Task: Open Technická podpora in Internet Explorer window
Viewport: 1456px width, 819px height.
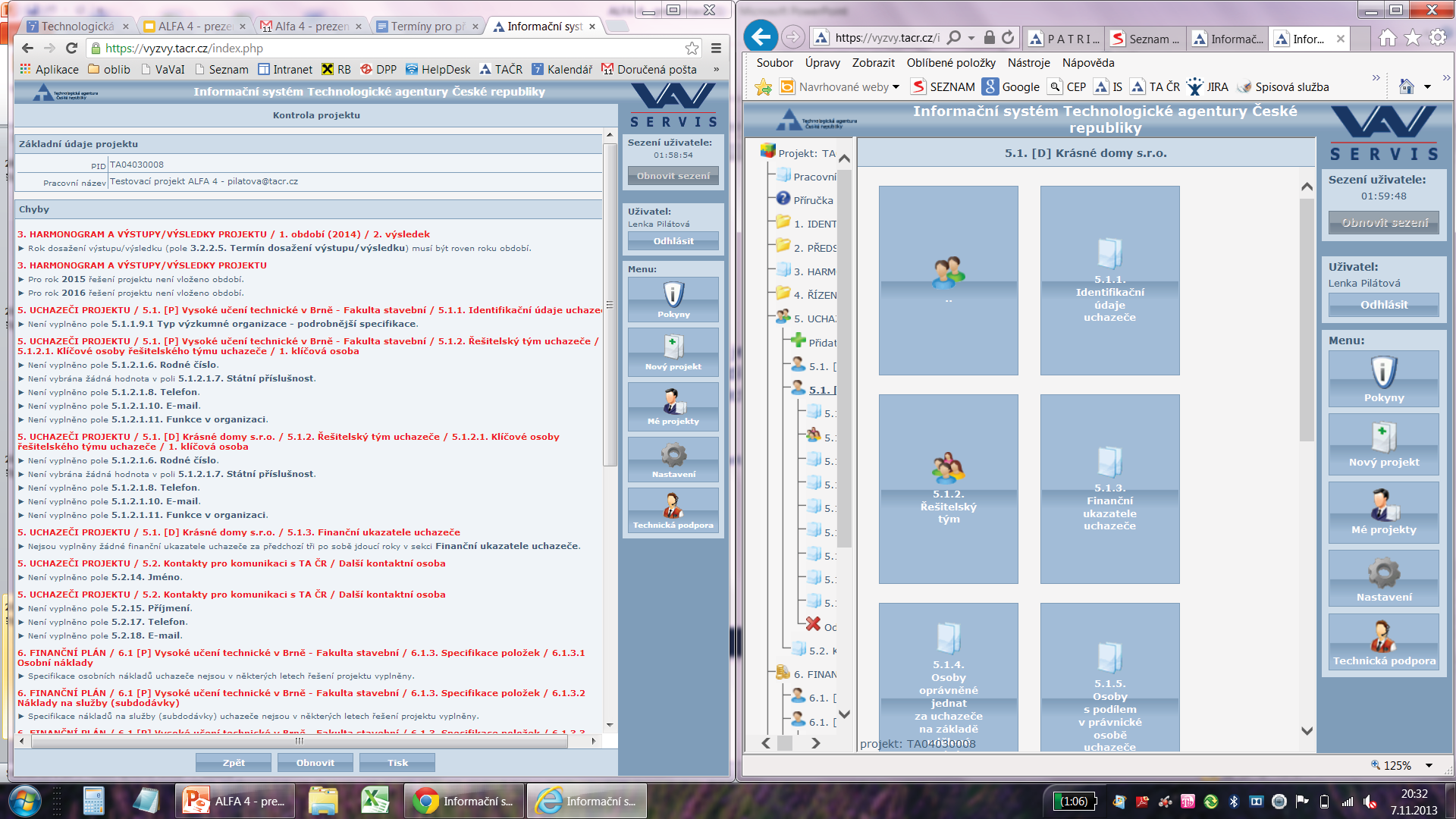Action: click(x=1384, y=642)
